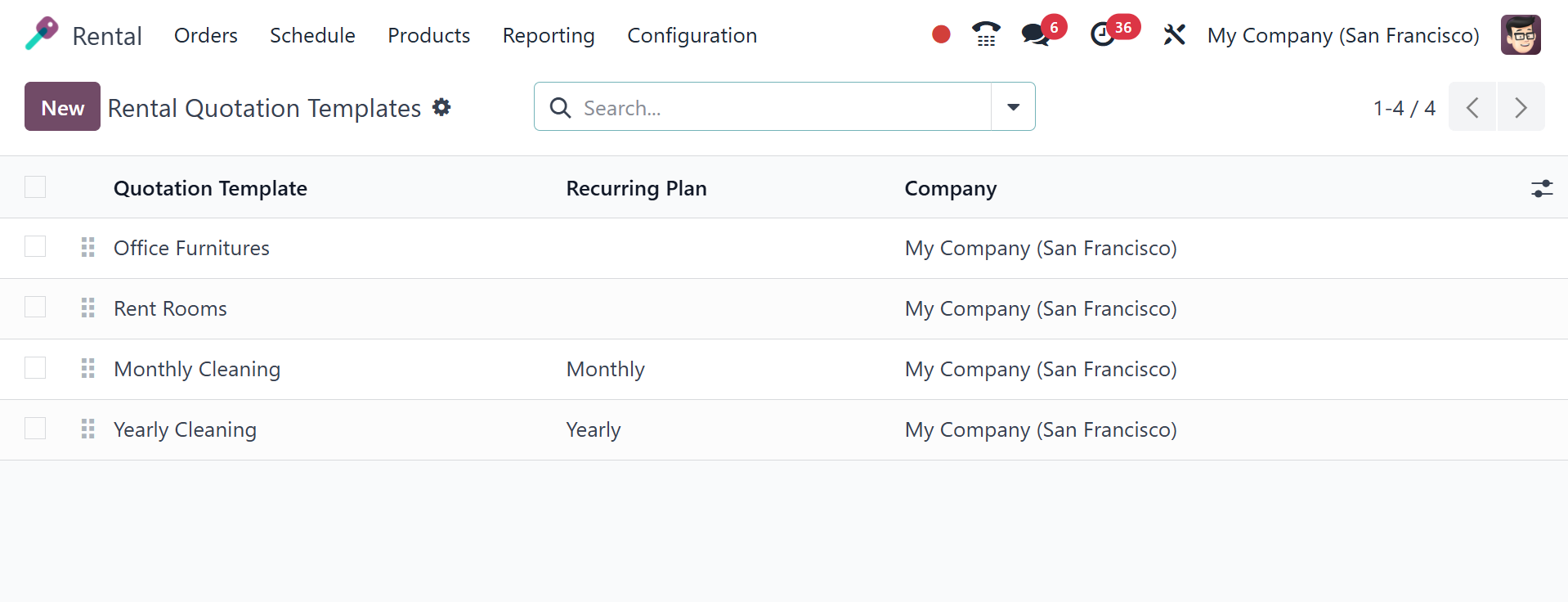Click the Rental app key icon
The width and height of the screenshot is (1568, 602).
pyautogui.click(x=42, y=34)
